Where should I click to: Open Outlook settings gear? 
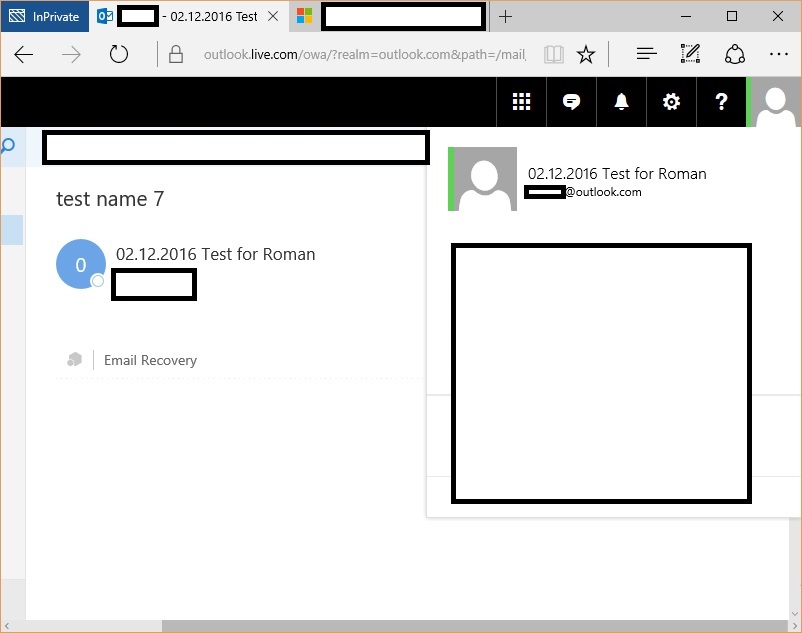(671, 101)
